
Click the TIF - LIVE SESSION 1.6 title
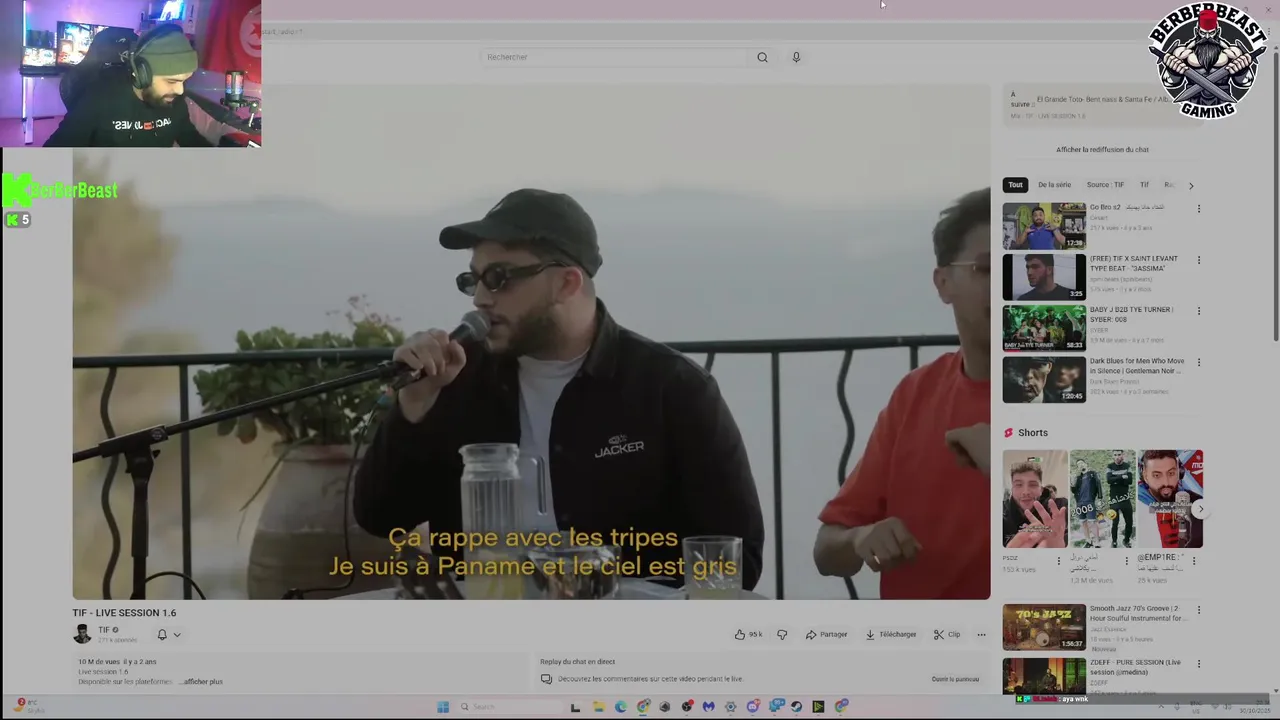coord(124,613)
